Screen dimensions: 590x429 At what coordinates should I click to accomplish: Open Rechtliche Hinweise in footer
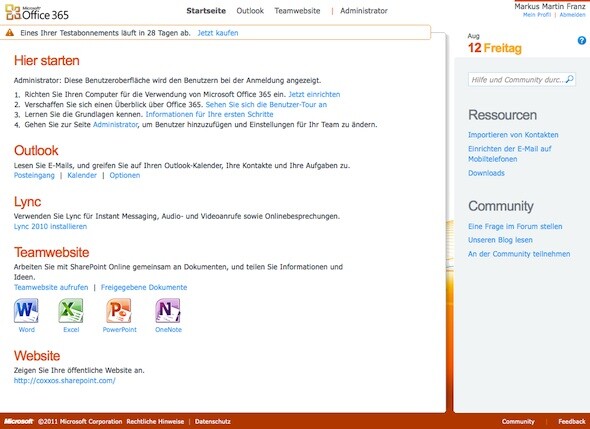155,421
